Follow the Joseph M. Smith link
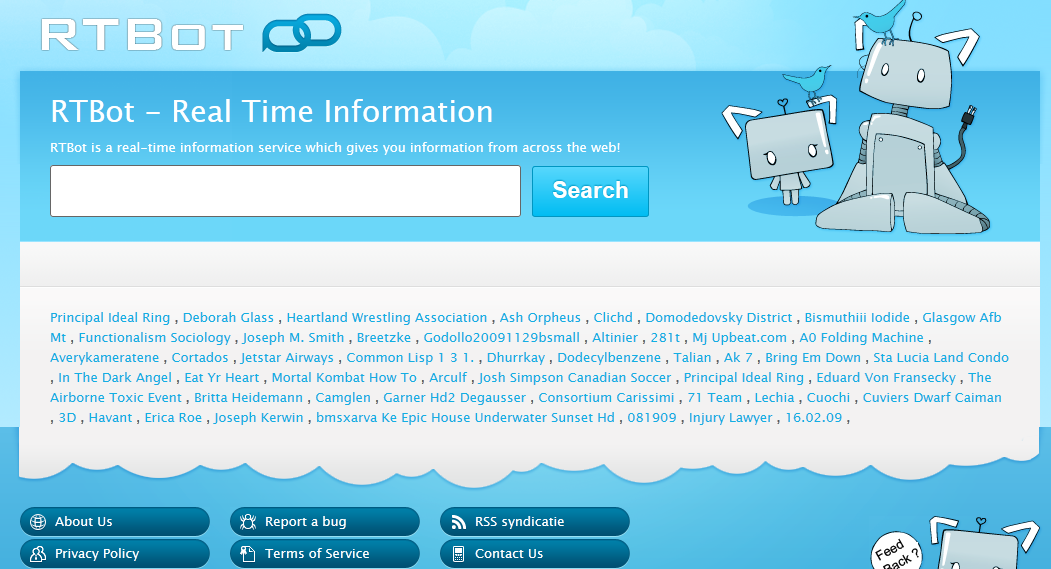Image resolution: width=1051 pixels, height=569 pixels. pos(294,338)
